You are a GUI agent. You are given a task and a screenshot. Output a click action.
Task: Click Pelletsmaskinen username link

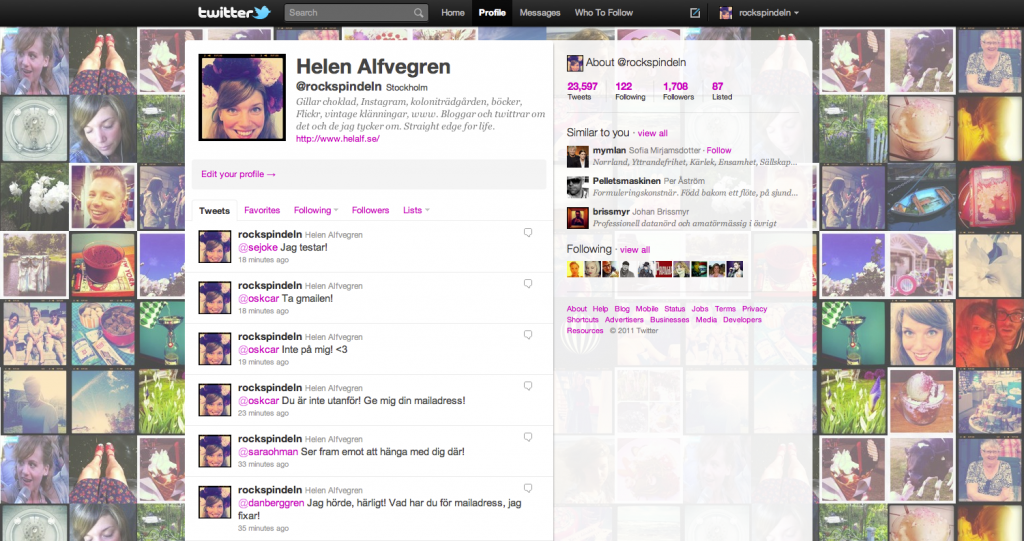pyautogui.click(x=626, y=181)
